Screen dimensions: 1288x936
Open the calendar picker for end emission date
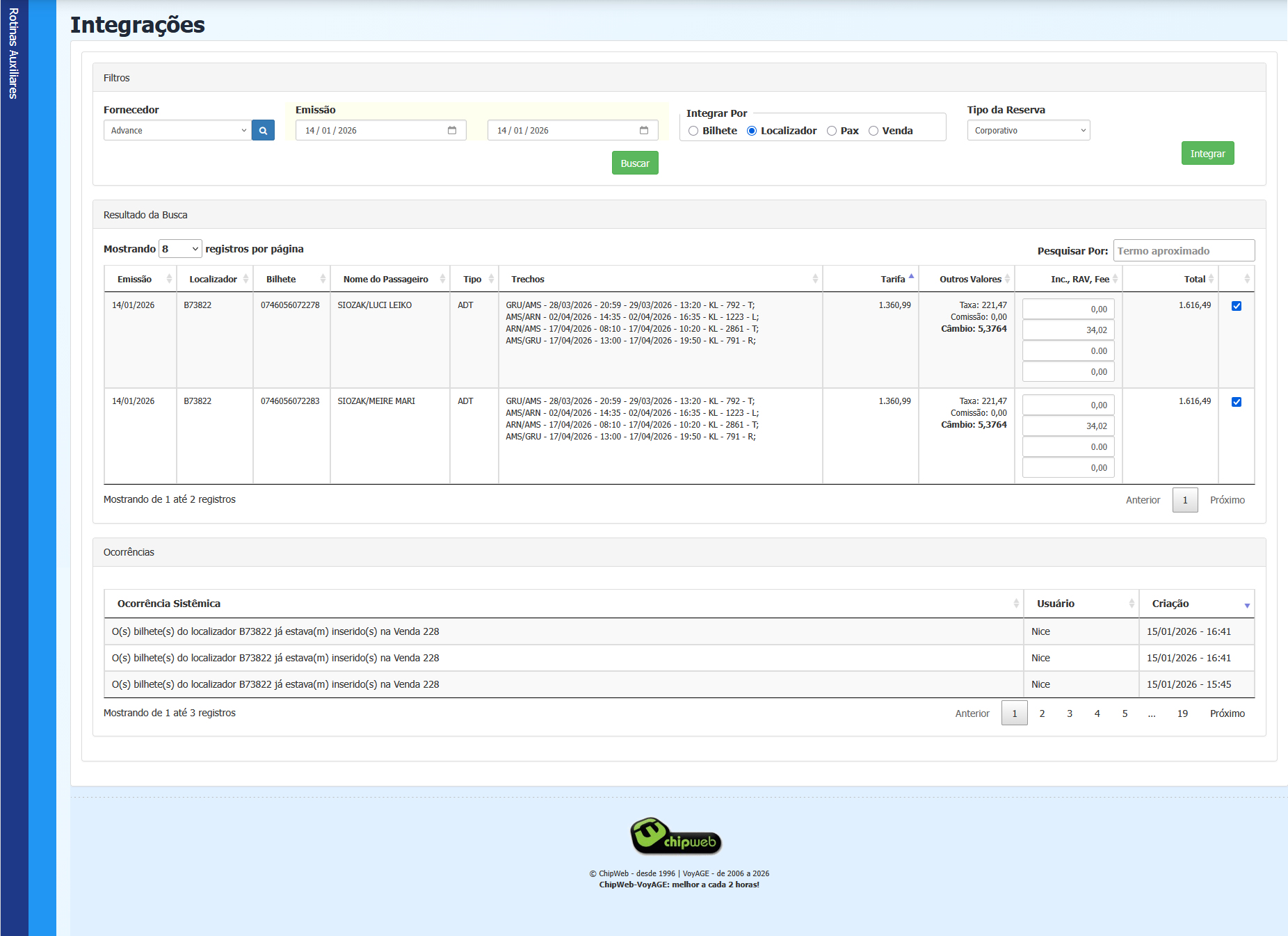coord(644,131)
